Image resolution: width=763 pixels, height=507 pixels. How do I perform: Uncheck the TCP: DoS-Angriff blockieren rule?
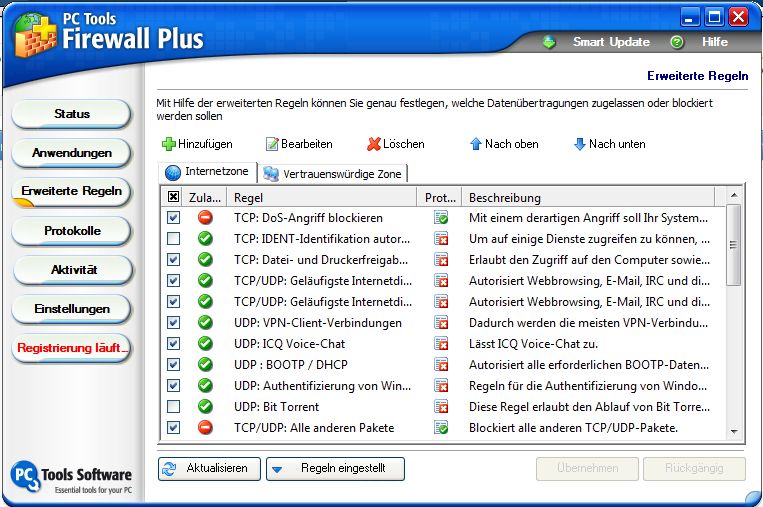point(173,217)
